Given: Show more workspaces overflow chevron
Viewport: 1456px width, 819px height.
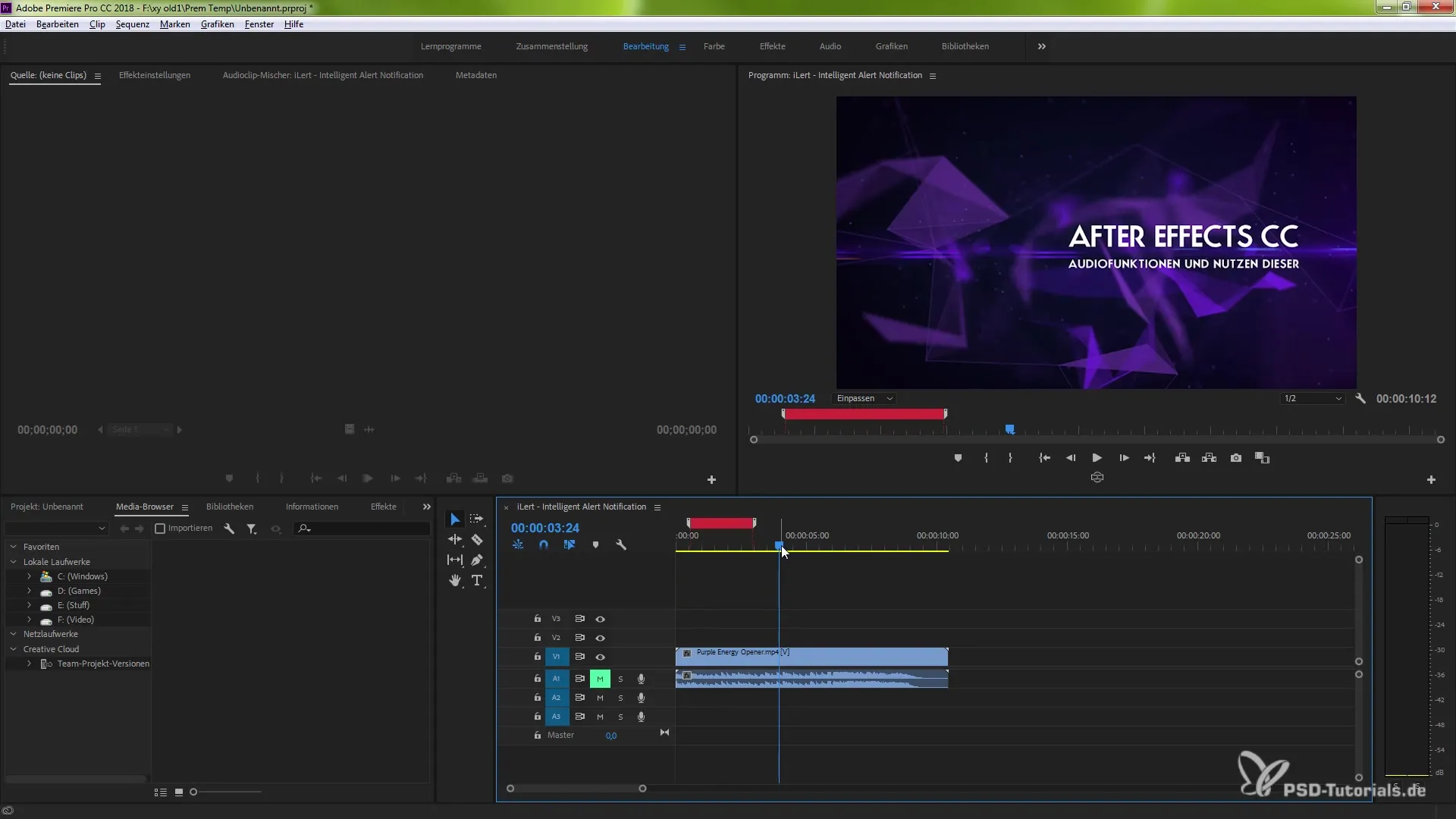Looking at the screenshot, I should pos(1041,46).
